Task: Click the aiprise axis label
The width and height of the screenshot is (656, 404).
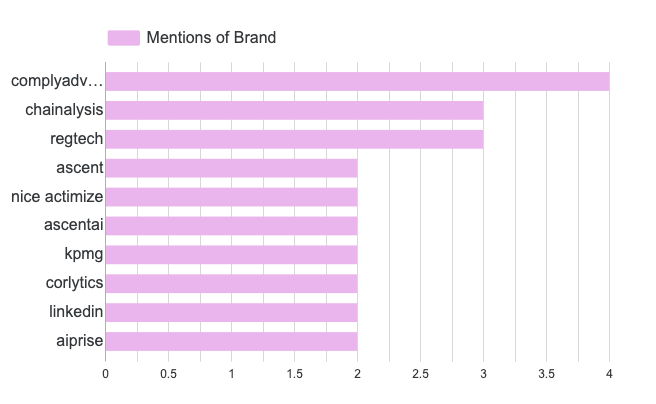Action: [79, 342]
